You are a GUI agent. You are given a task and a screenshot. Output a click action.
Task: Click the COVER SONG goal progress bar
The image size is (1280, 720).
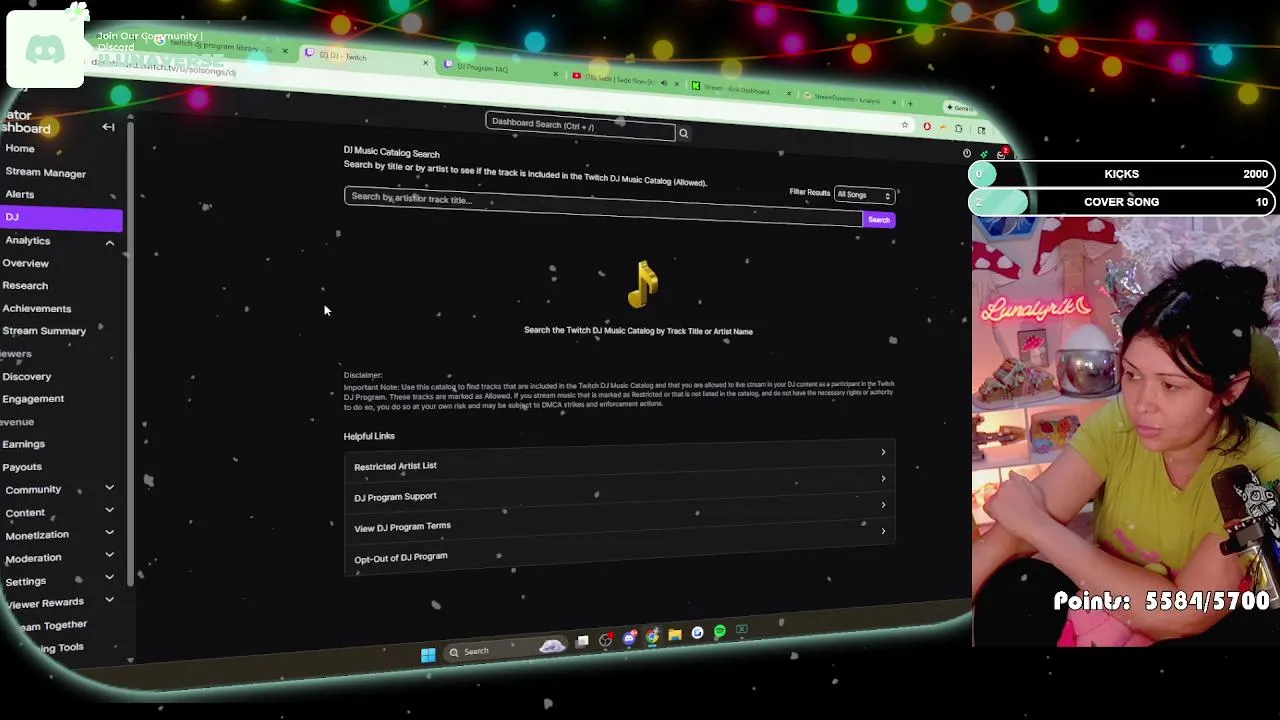(1121, 202)
